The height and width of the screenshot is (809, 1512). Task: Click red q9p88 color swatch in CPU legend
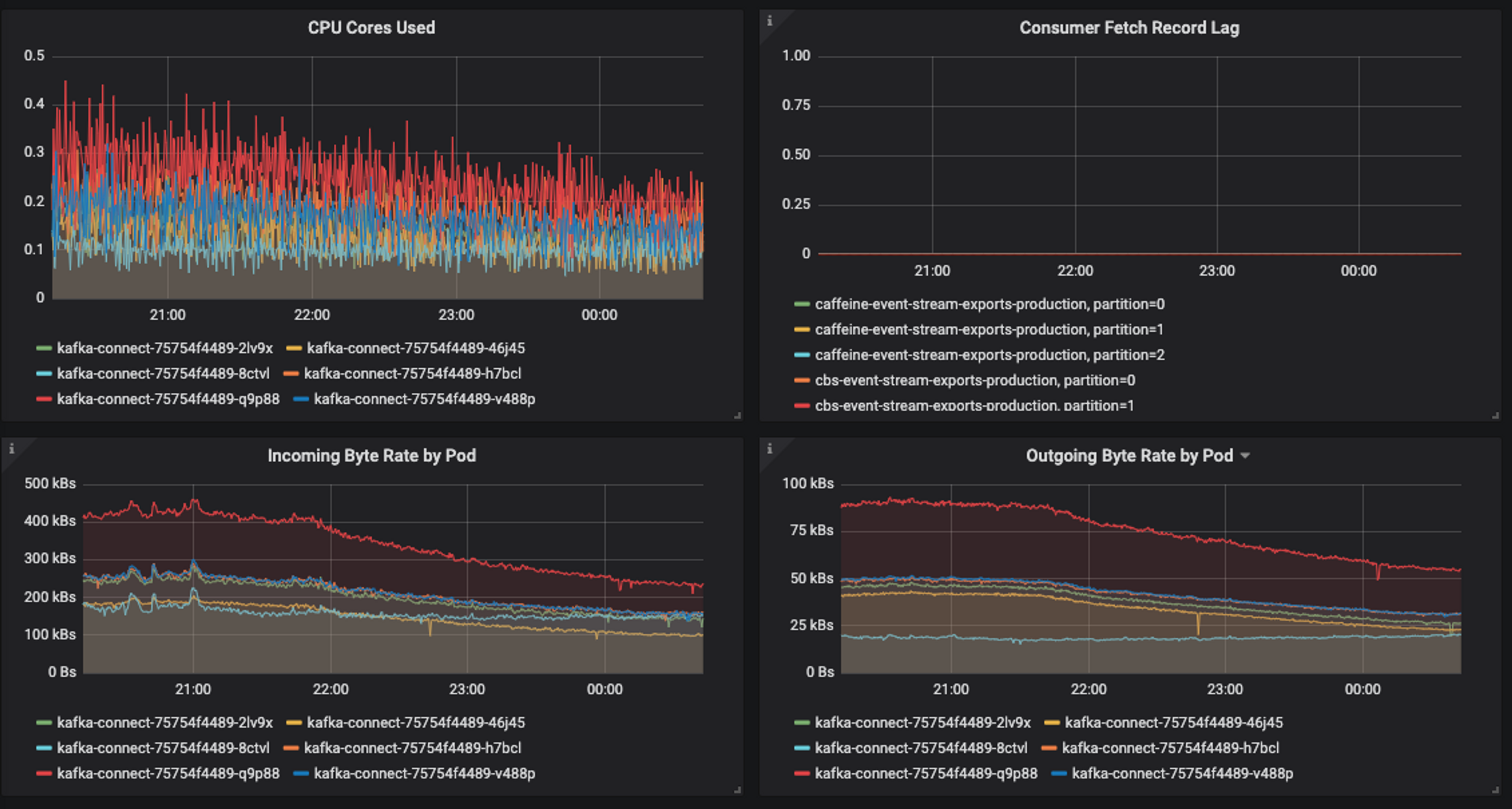pyautogui.click(x=44, y=399)
